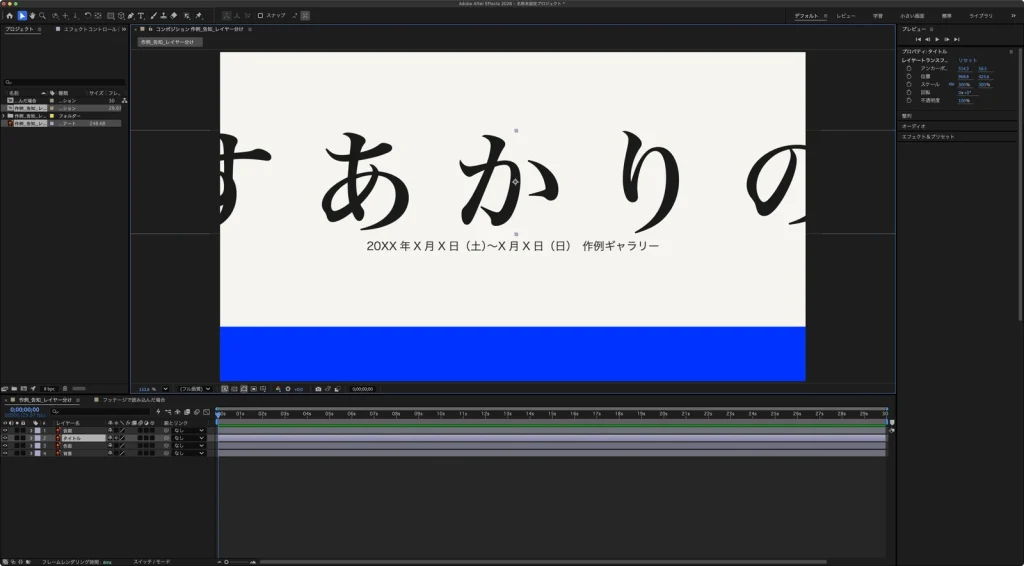Viewport: 1024px width, 566px height.
Task: Expand the タイトル layer properties chevron
Action: (31, 438)
